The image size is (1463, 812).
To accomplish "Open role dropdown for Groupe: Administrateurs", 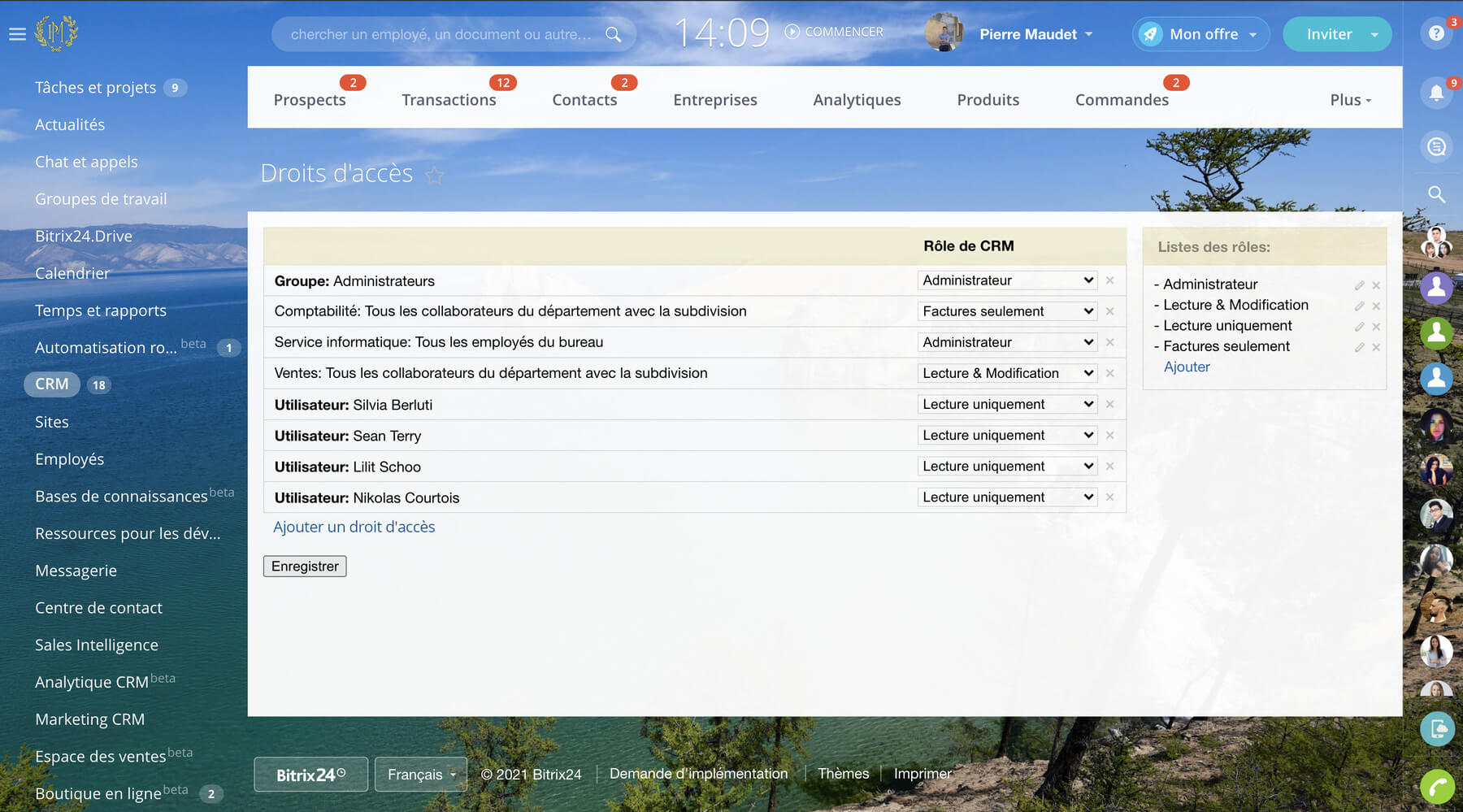I will pos(1007,280).
